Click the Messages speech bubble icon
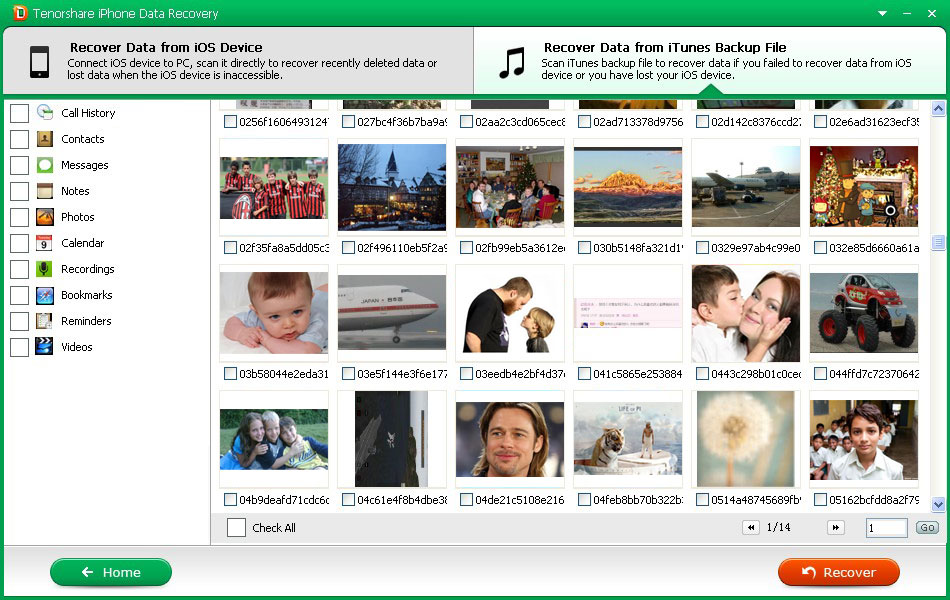This screenshot has width=950, height=600. click(44, 165)
